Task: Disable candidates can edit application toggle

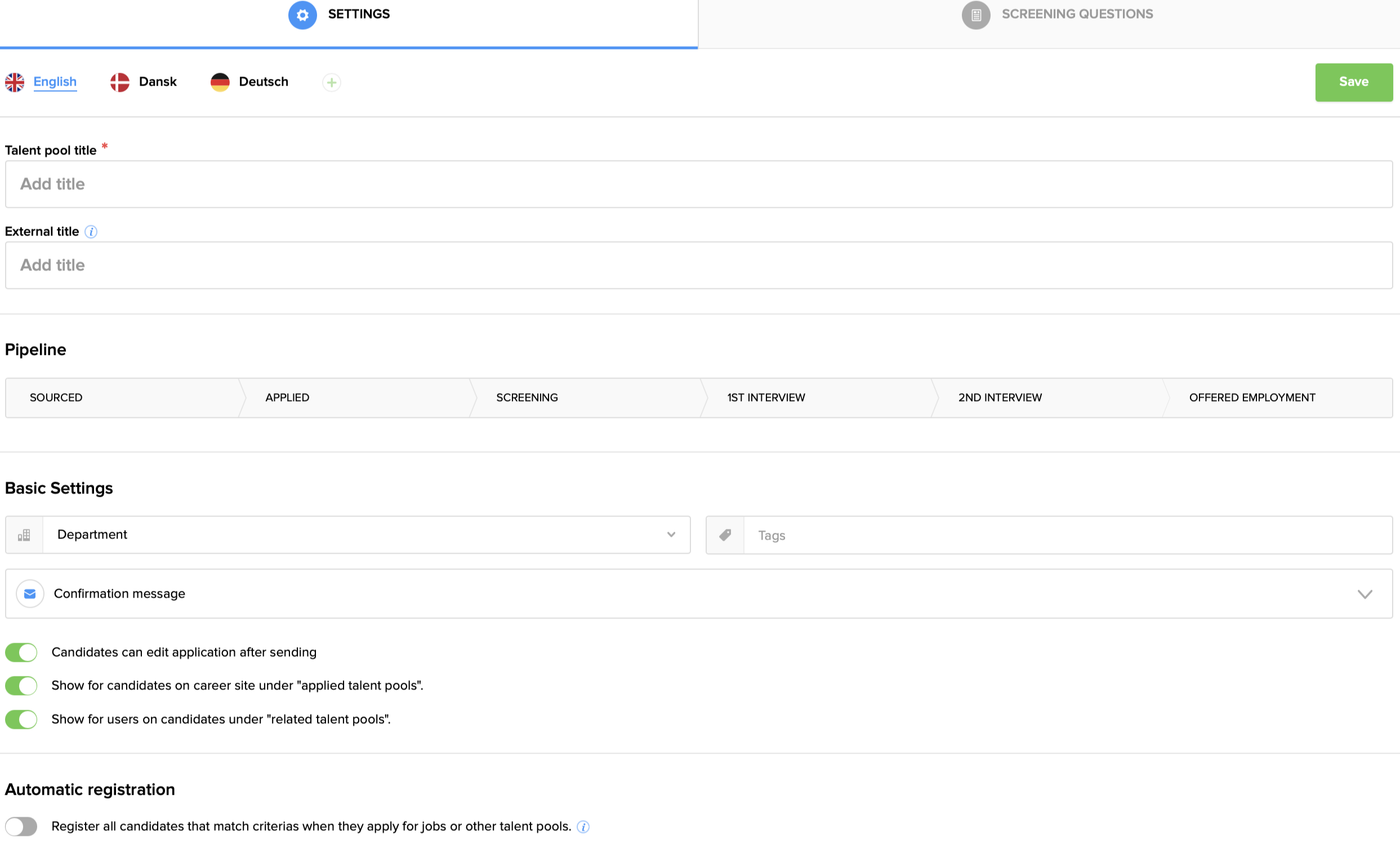Action: pos(21,652)
